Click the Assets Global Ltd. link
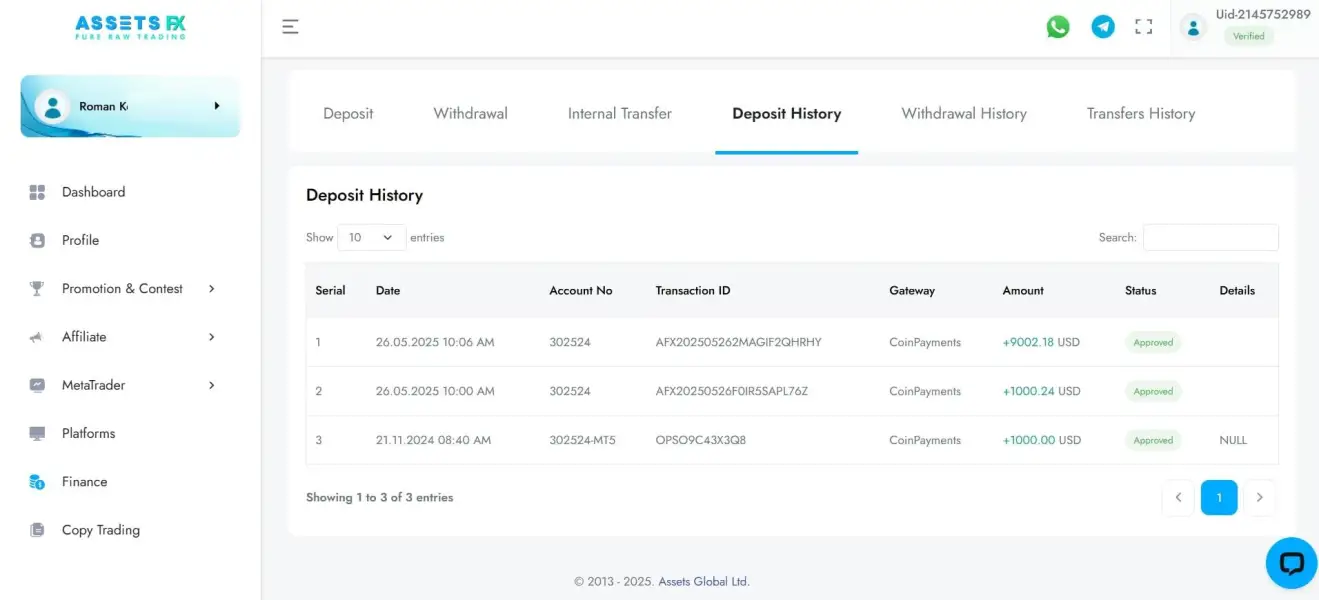 coord(703,582)
